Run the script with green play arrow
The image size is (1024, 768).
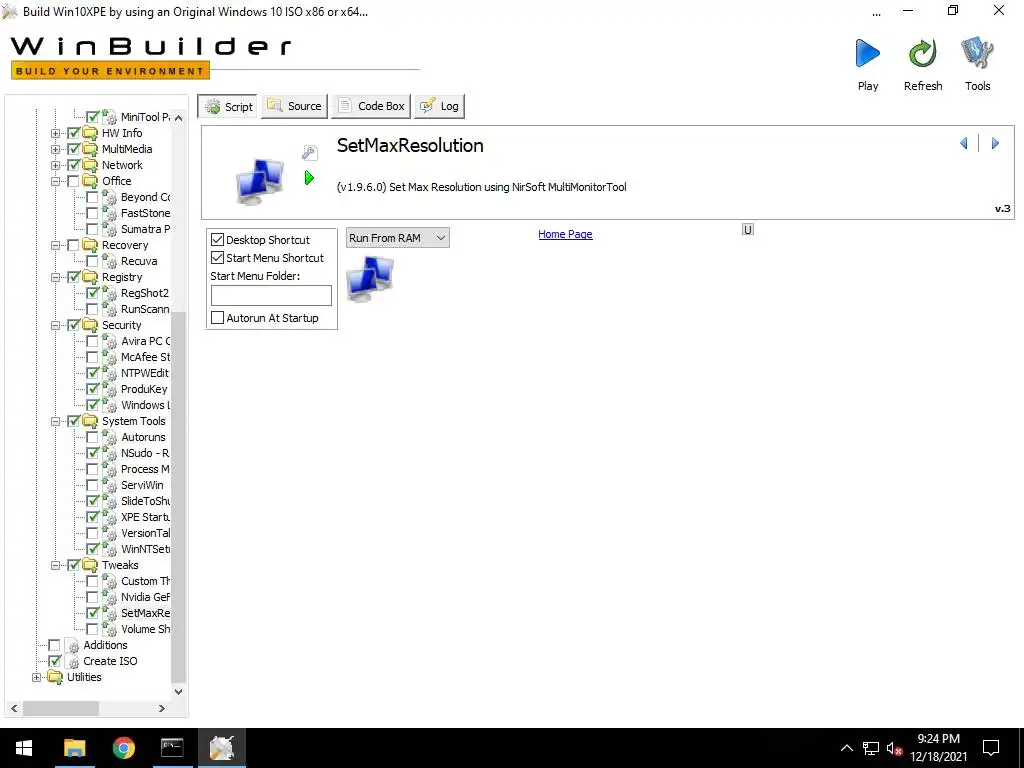tap(309, 178)
